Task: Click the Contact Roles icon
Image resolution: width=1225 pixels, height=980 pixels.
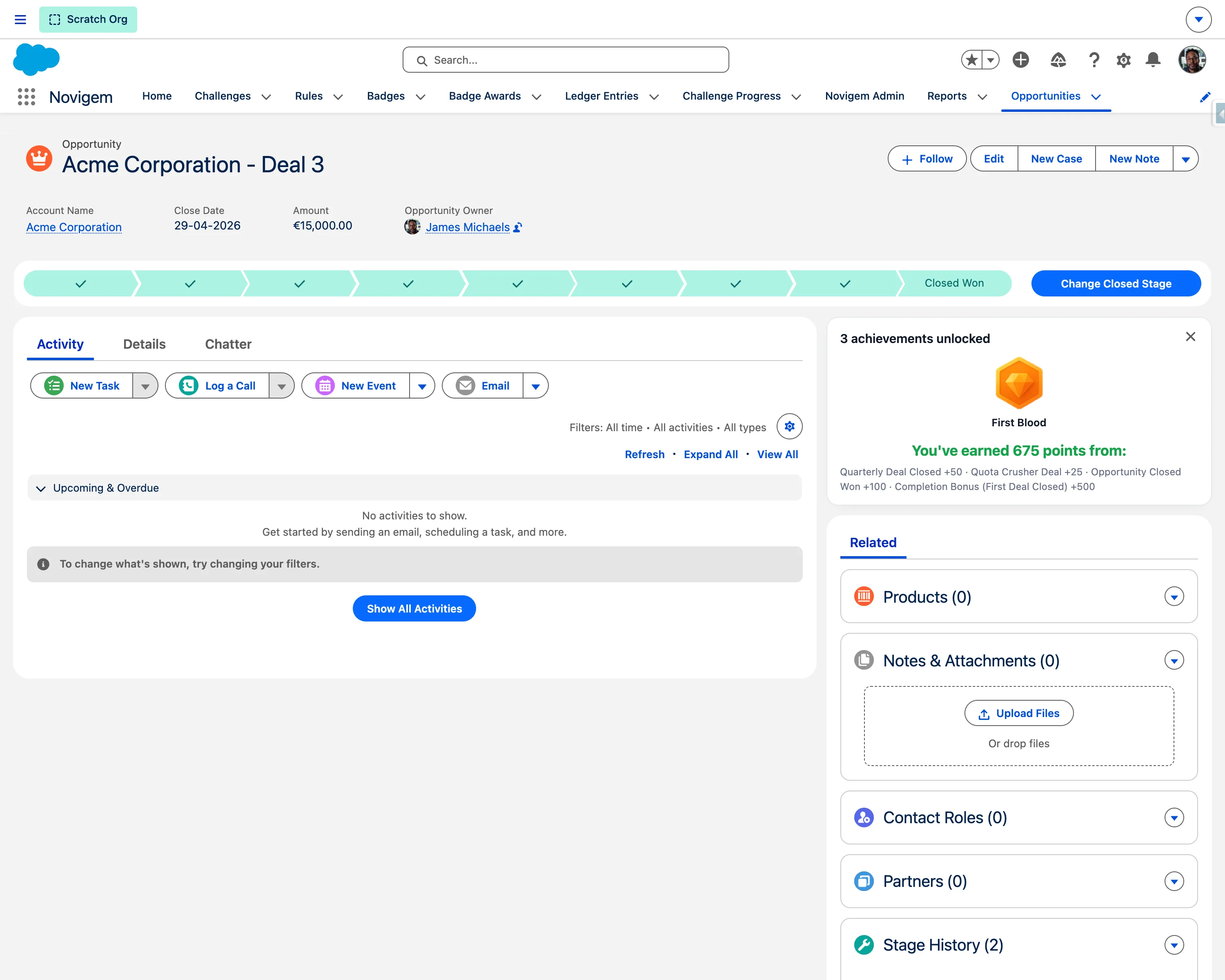Action: (864, 817)
